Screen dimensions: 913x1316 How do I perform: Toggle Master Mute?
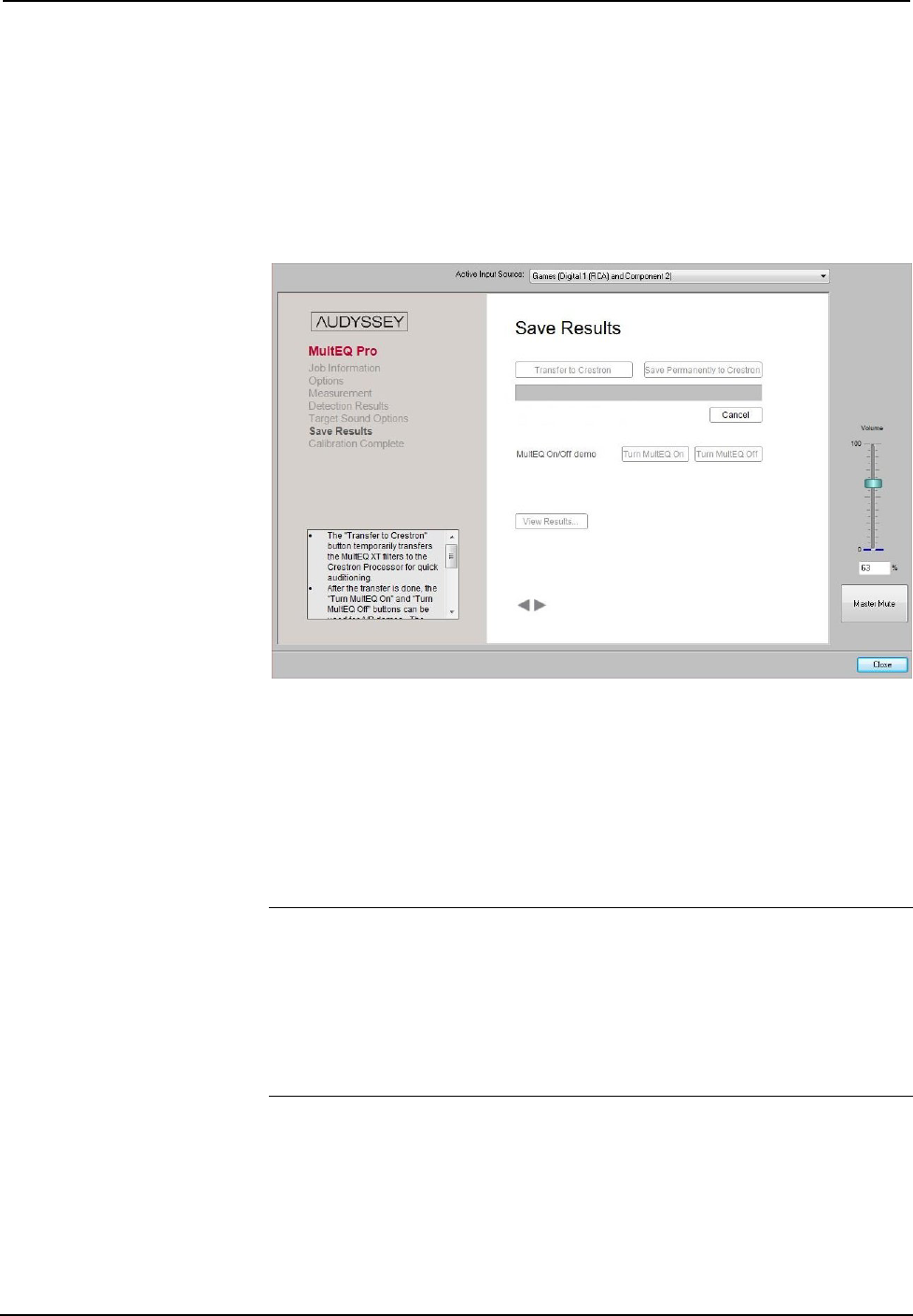click(874, 604)
